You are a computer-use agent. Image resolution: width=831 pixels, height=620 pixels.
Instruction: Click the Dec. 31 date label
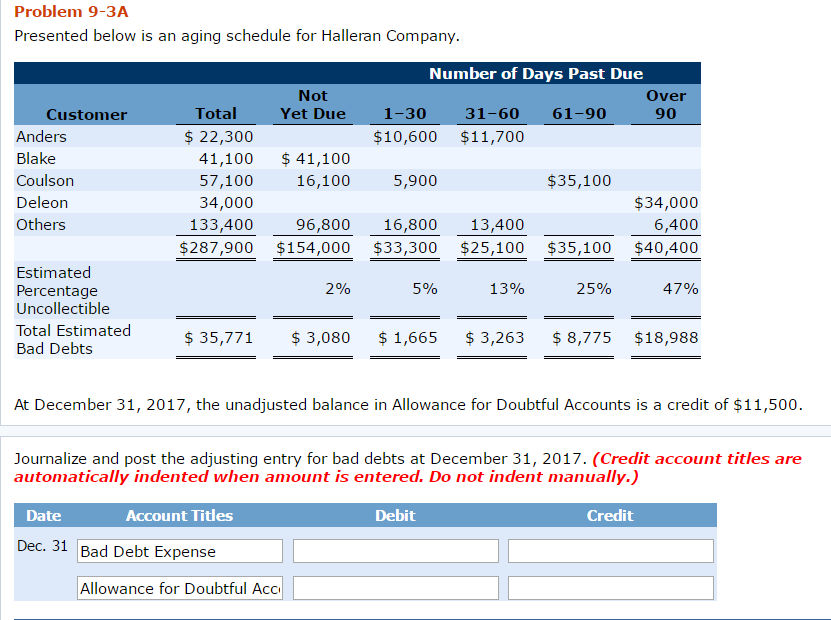[42, 545]
